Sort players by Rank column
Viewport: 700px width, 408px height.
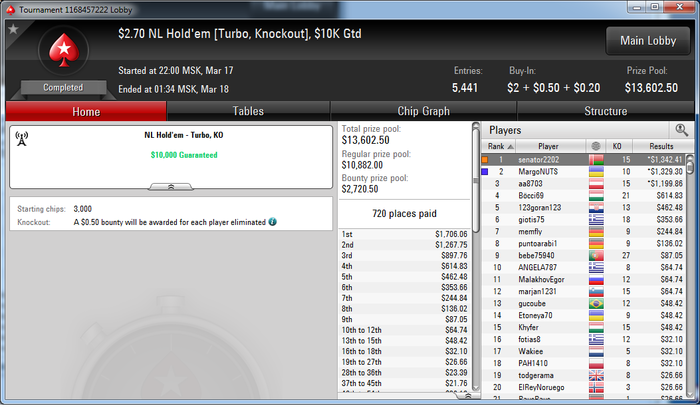[499, 146]
